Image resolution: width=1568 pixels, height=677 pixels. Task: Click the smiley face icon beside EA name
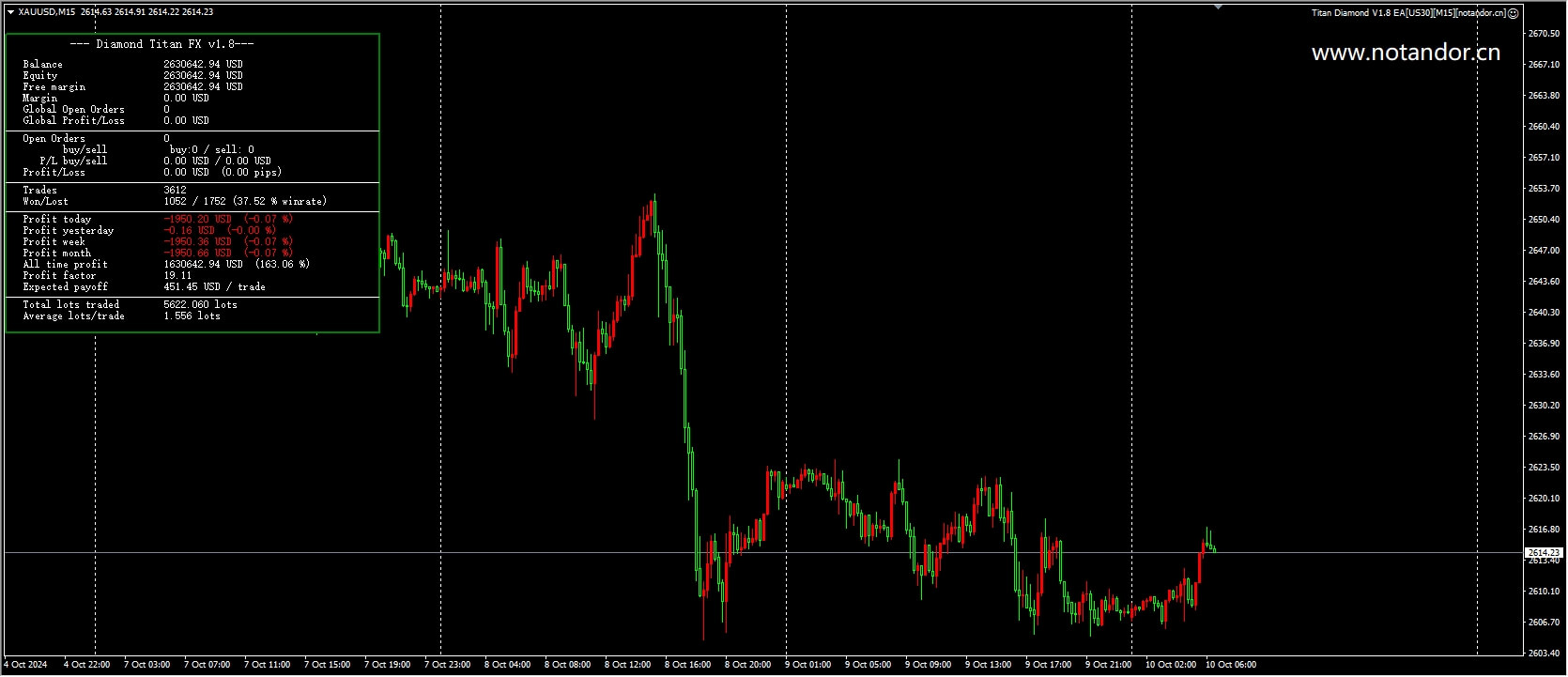click(x=1513, y=13)
